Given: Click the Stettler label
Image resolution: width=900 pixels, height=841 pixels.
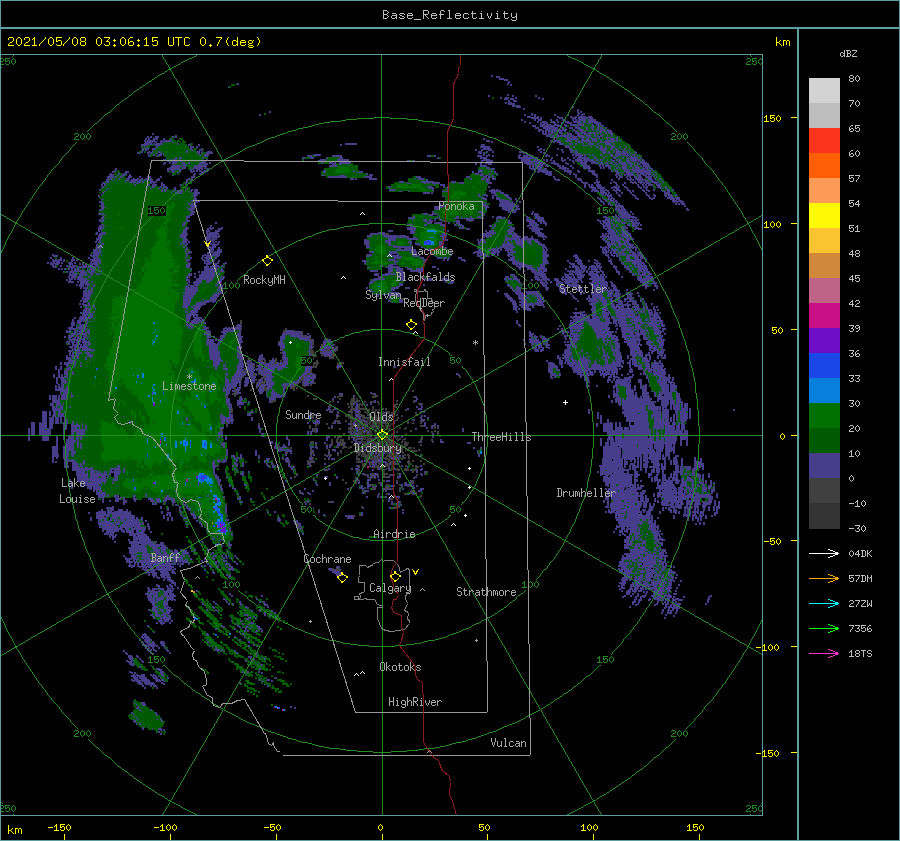Looking at the screenshot, I should pos(583,289).
